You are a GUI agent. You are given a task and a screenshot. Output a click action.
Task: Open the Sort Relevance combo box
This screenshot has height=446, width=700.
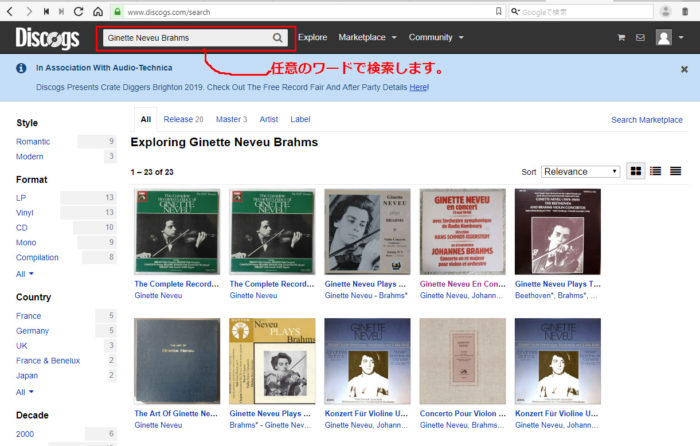580,171
